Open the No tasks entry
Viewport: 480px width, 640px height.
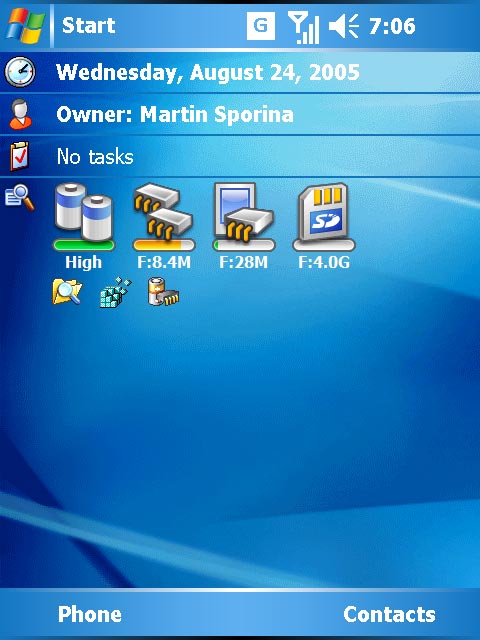tap(240, 157)
